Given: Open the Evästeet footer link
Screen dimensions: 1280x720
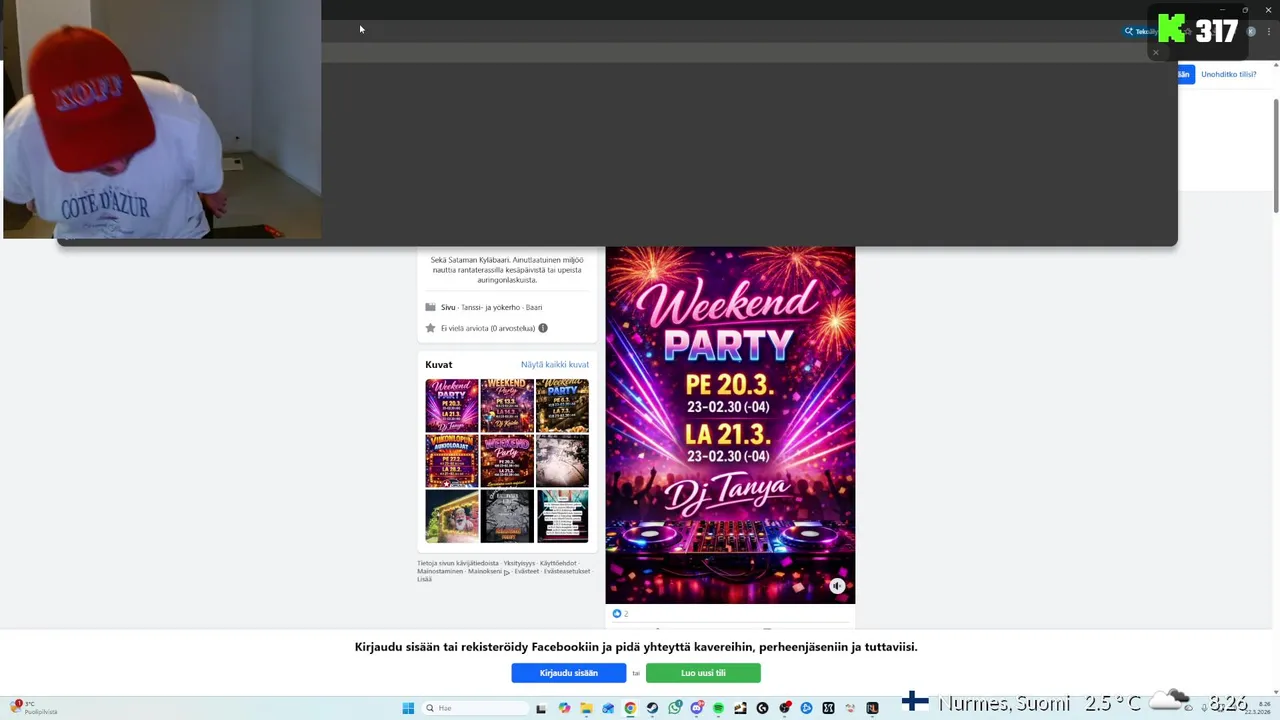Looking at the screenshot, I should [527, 571].
